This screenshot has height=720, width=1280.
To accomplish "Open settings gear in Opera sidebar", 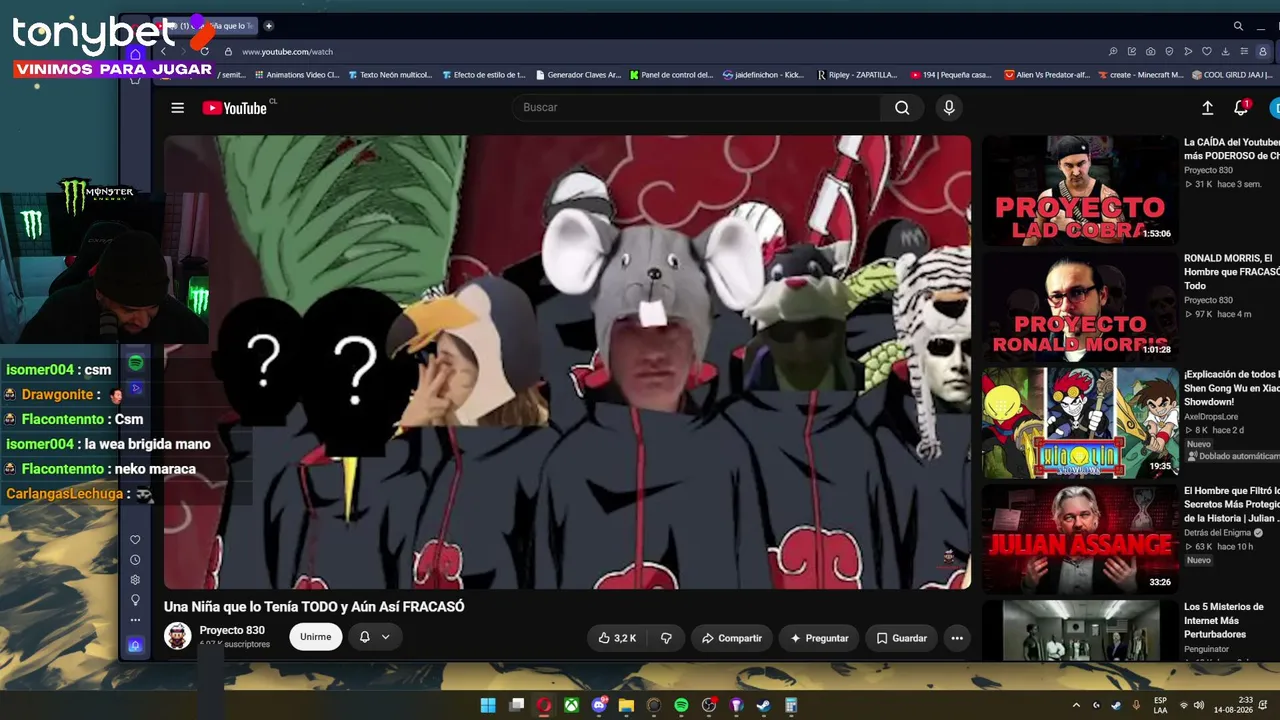I will coord(135,580).
